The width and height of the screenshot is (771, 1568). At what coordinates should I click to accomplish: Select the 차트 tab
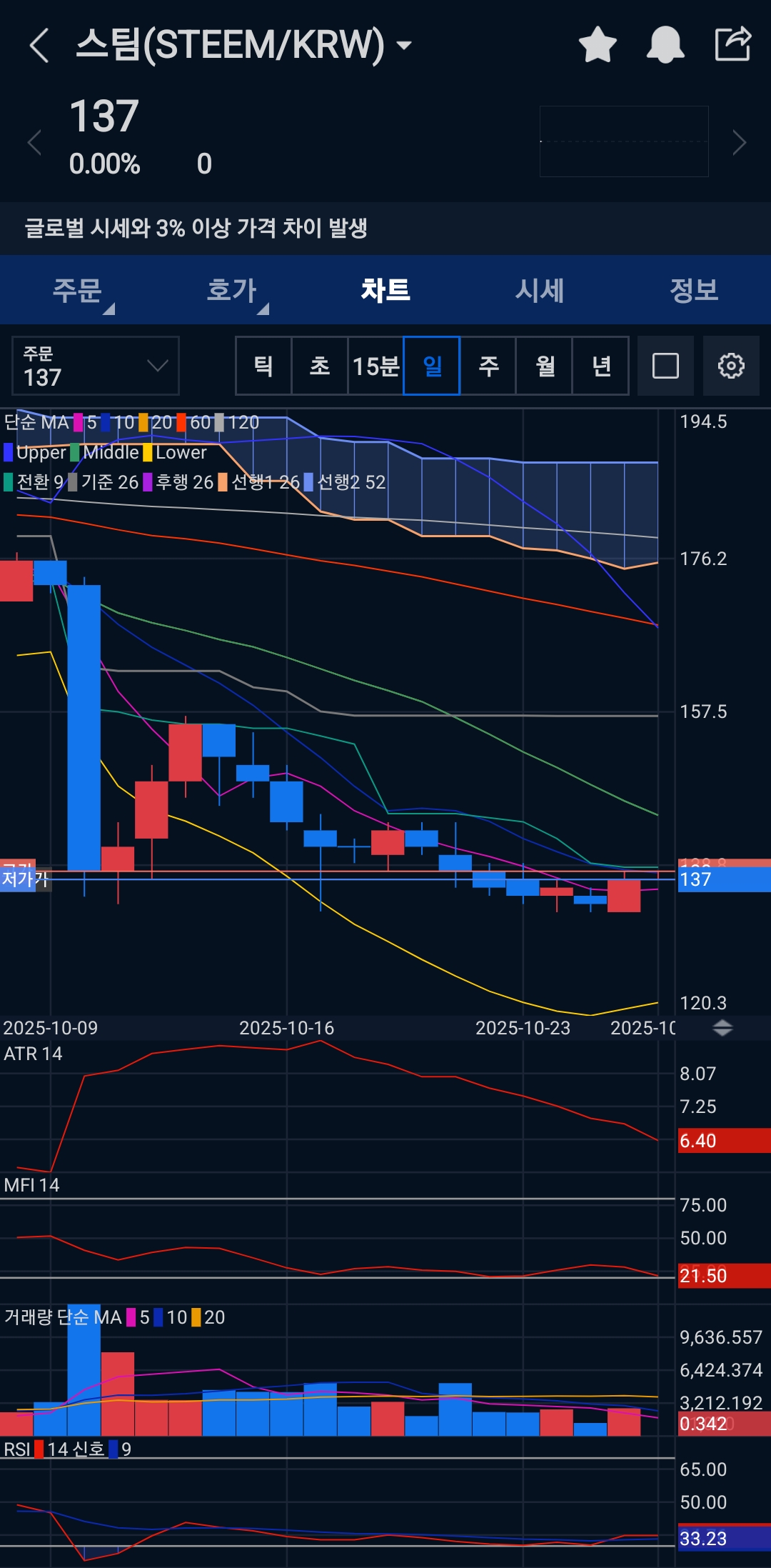385,290
